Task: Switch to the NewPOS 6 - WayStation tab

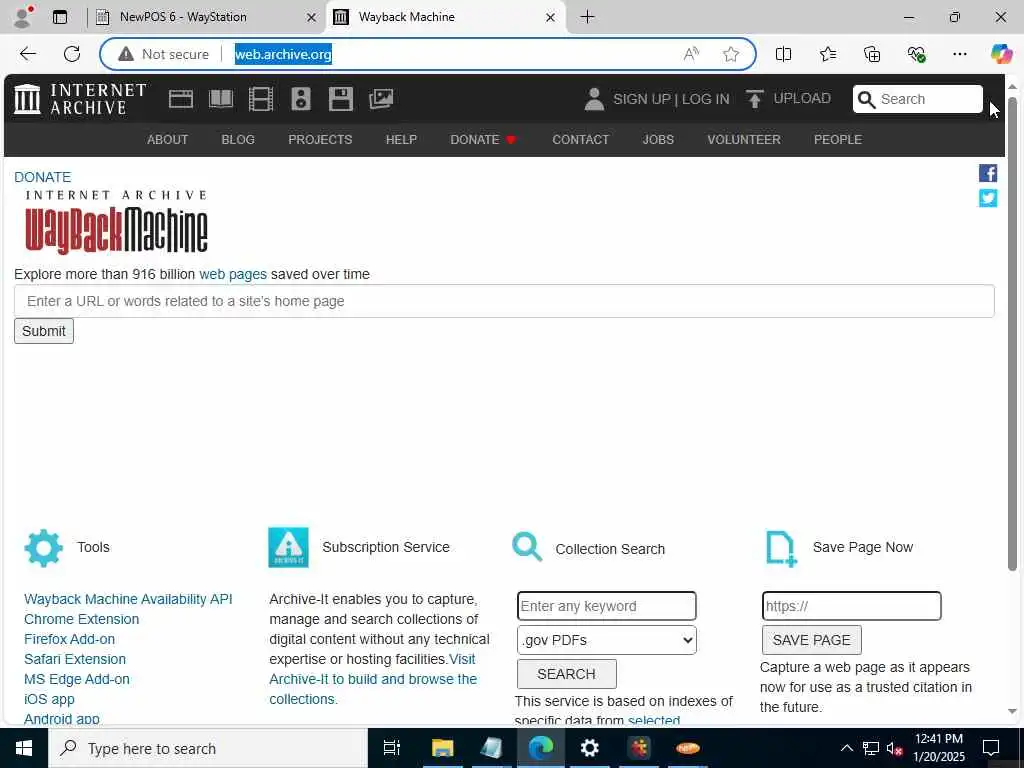Action: tap(206, 17)
